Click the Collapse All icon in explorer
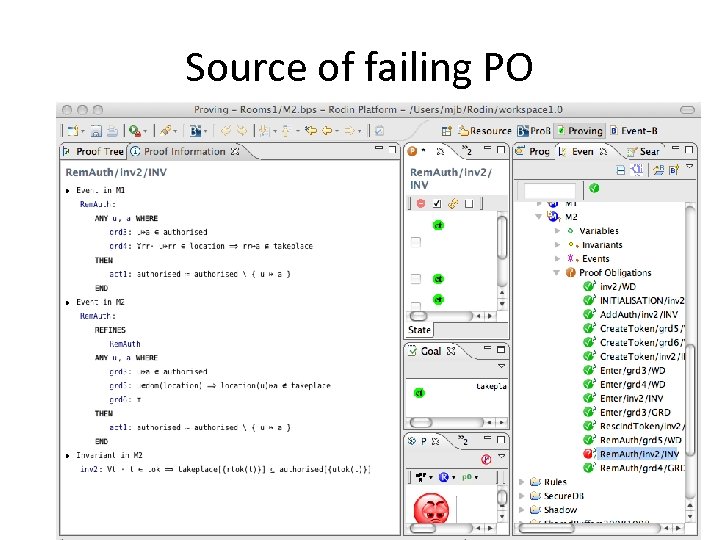 coord(620,170)
